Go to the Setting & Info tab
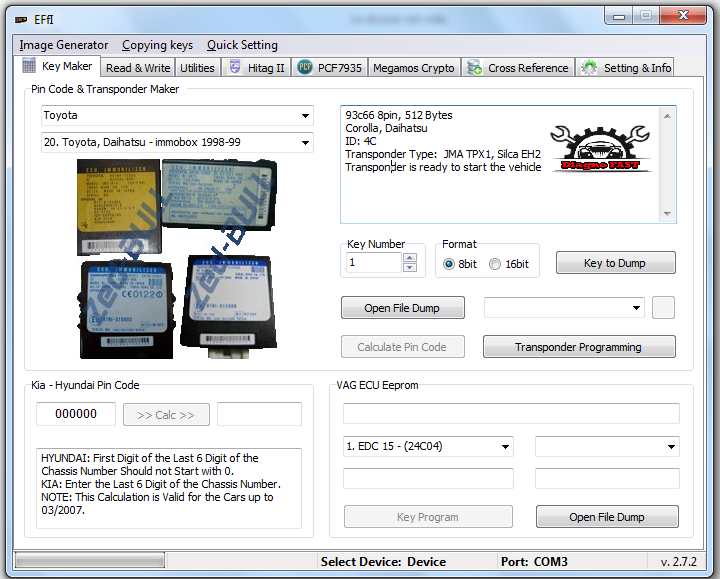This screenshot has height=579, width=720. 625,68
